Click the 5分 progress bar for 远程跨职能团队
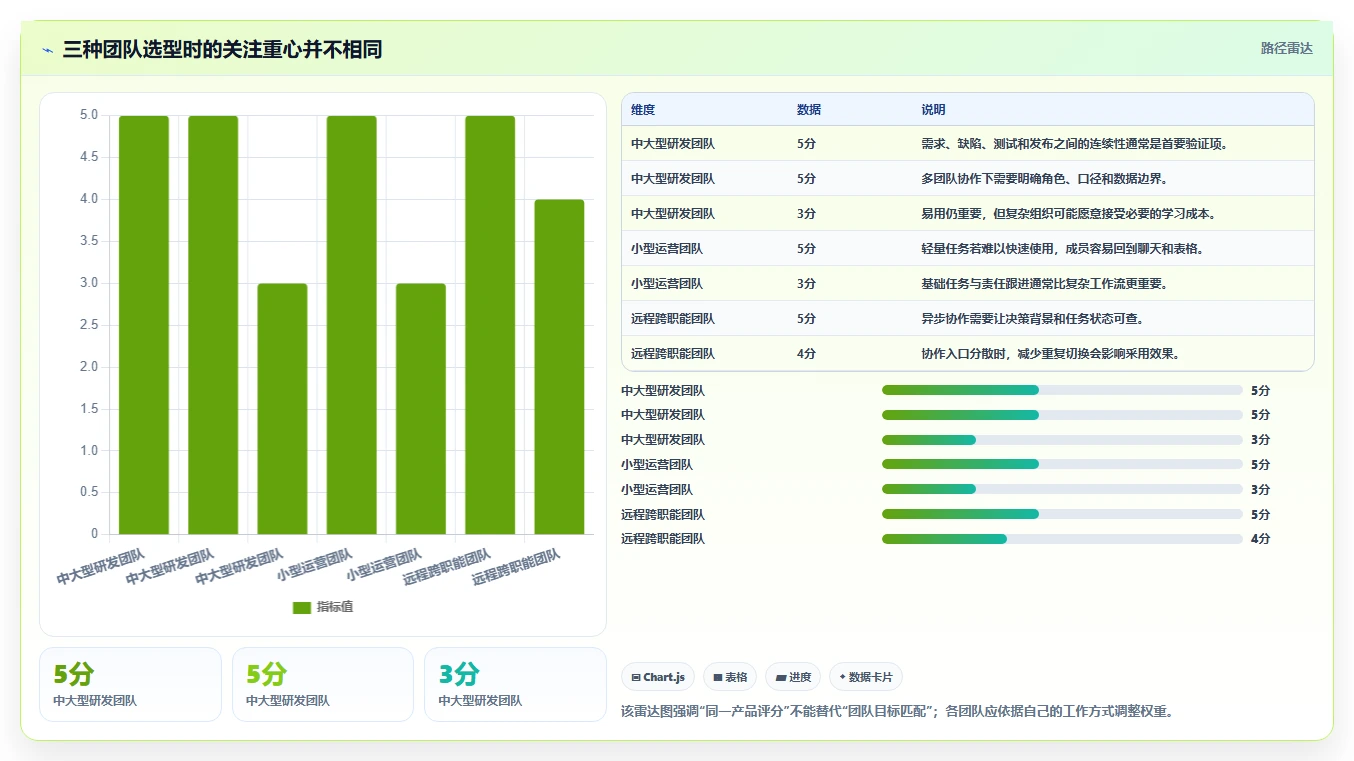Viewport: 1354px width, 761px height. coord(1062,514)
